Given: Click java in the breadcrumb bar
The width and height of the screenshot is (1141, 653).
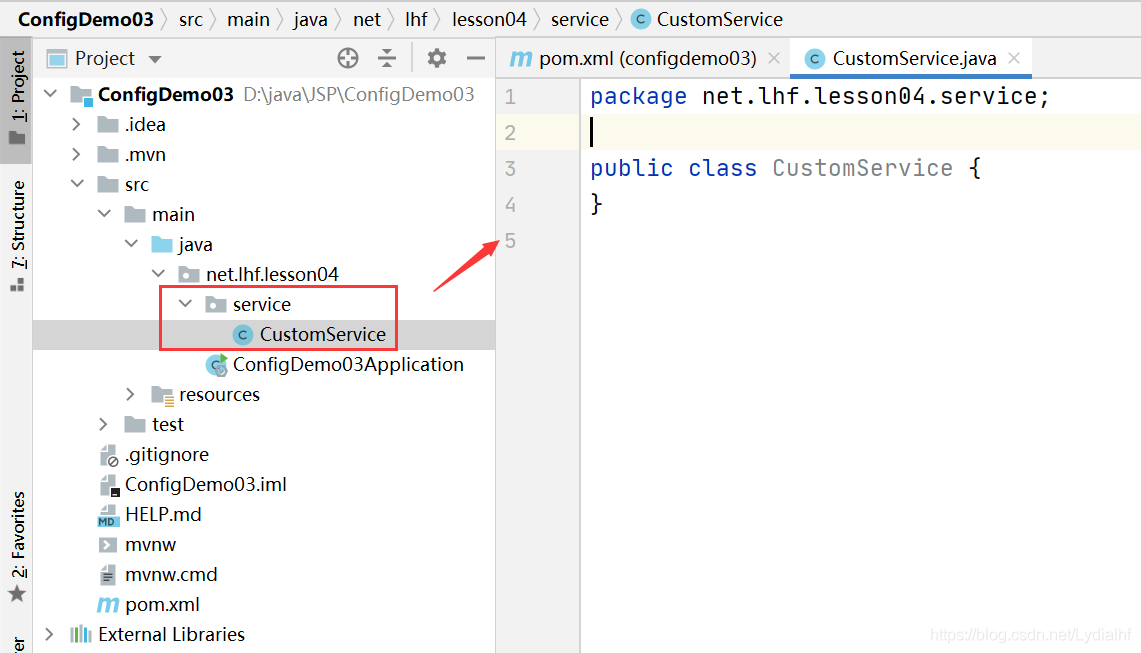Looking at the screenshot, I should click(311, 19).
